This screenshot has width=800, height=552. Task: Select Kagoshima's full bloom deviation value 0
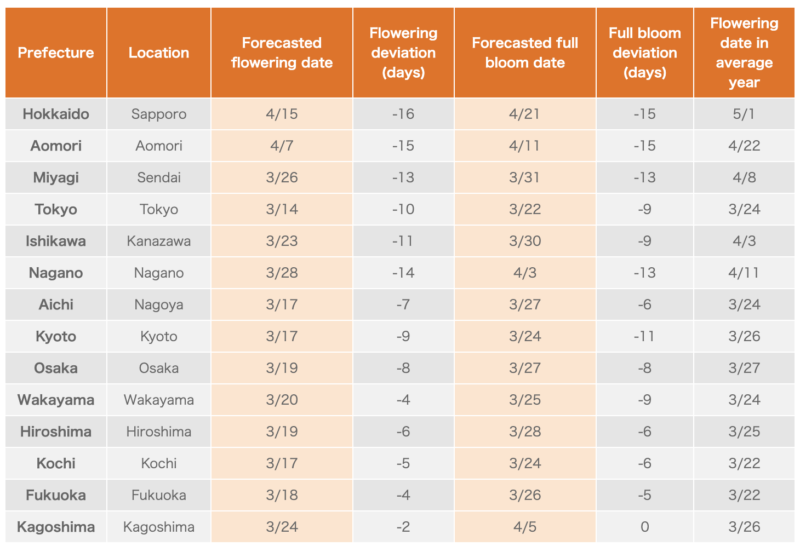click(x=645, y=527)
